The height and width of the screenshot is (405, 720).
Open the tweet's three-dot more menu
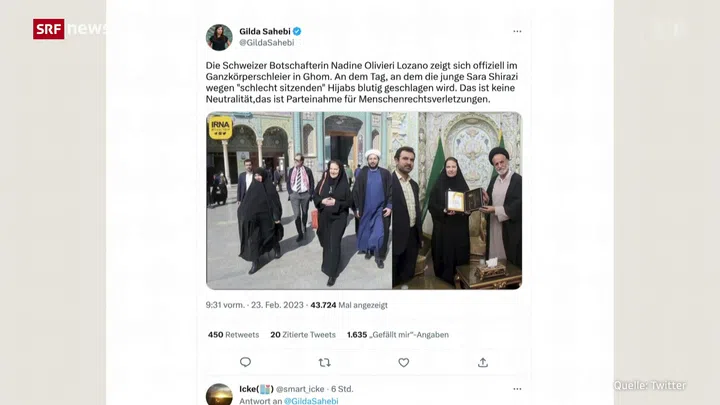coord(517,31)
